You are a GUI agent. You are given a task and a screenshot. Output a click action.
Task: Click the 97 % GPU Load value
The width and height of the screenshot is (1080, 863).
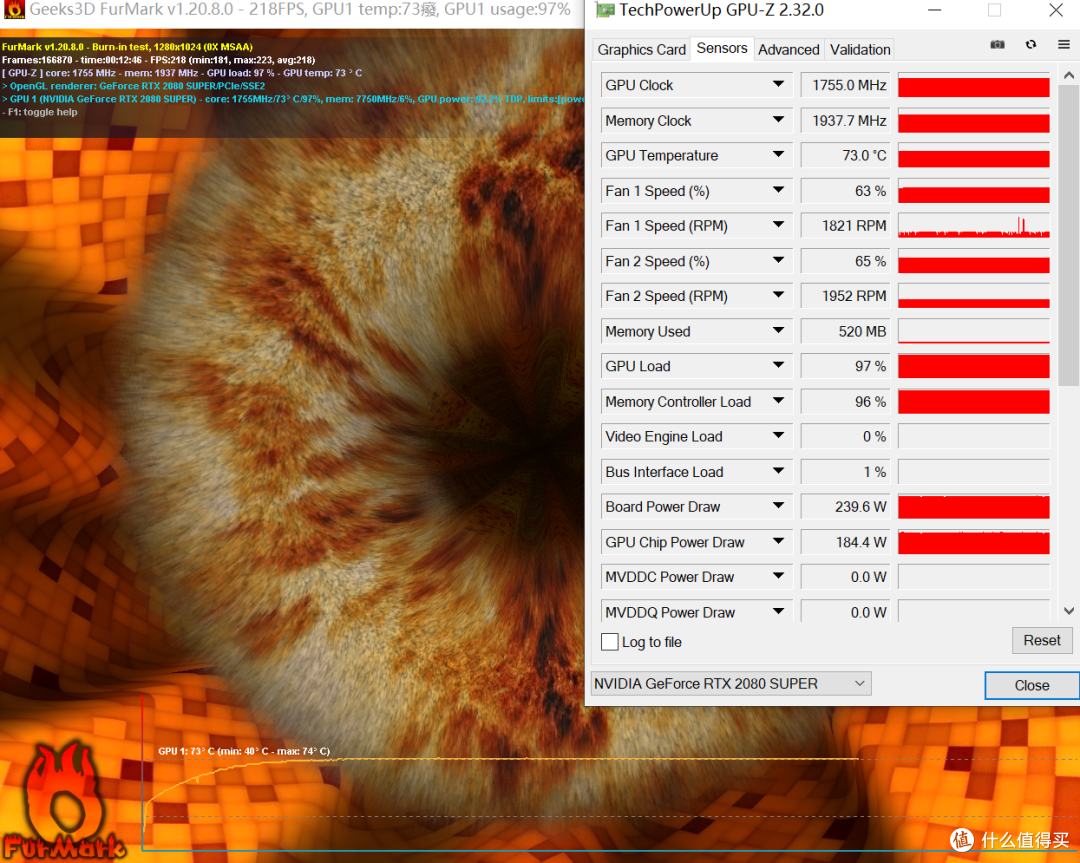(x=845, y=366)
